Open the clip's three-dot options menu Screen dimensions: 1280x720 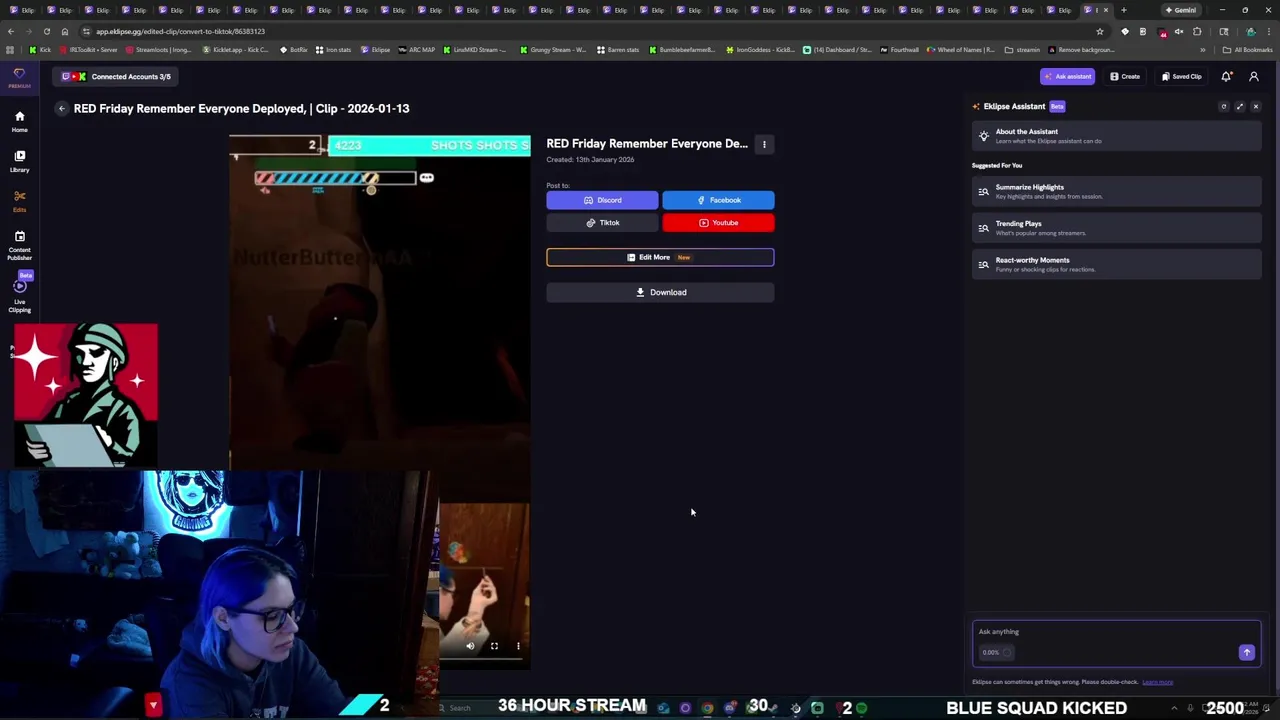(764, 144)
